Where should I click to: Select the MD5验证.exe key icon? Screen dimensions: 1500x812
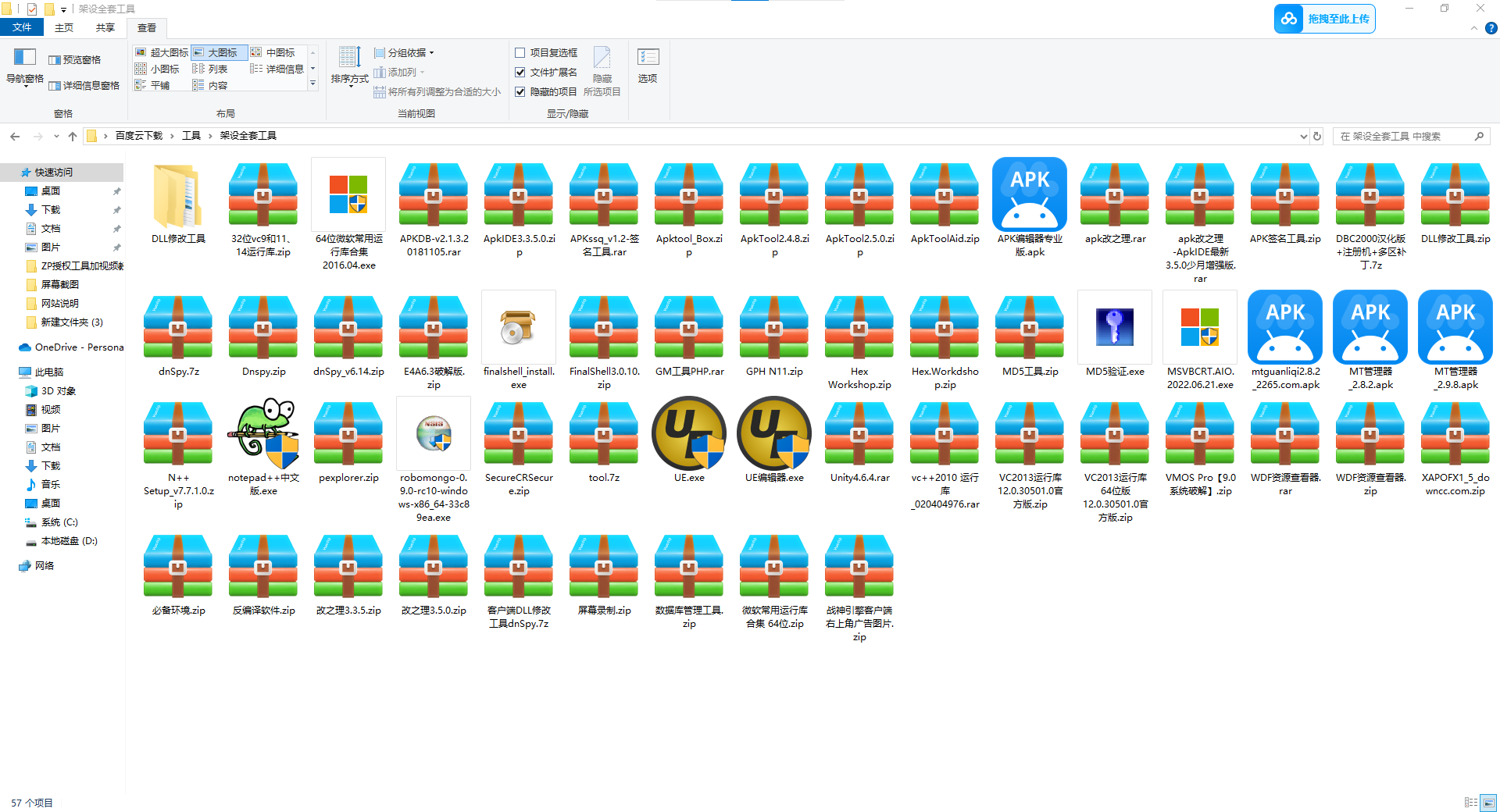(x=1115, y=327)
